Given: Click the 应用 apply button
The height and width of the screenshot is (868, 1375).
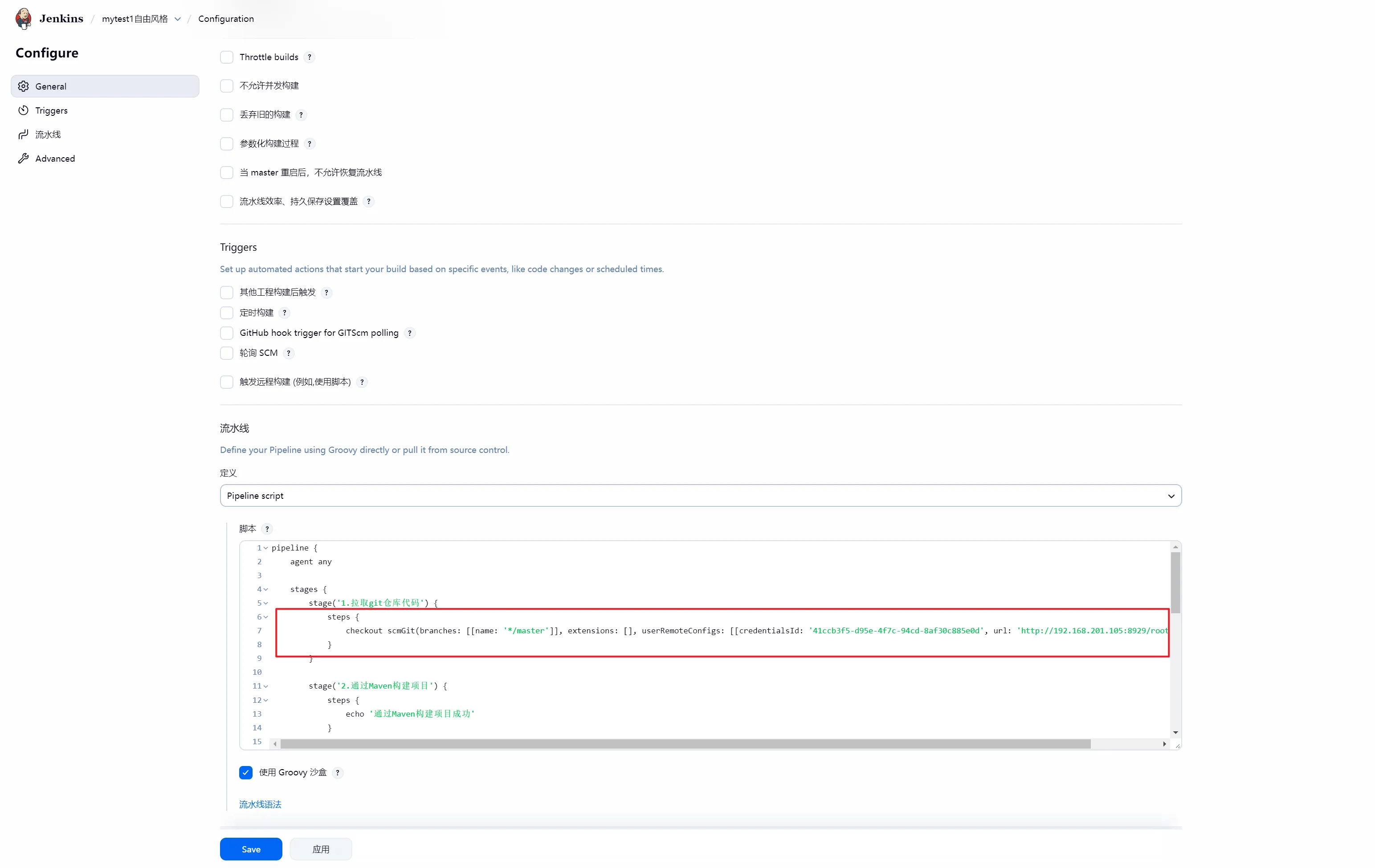Looking at the screenshot, I should [x=320, y=849].
